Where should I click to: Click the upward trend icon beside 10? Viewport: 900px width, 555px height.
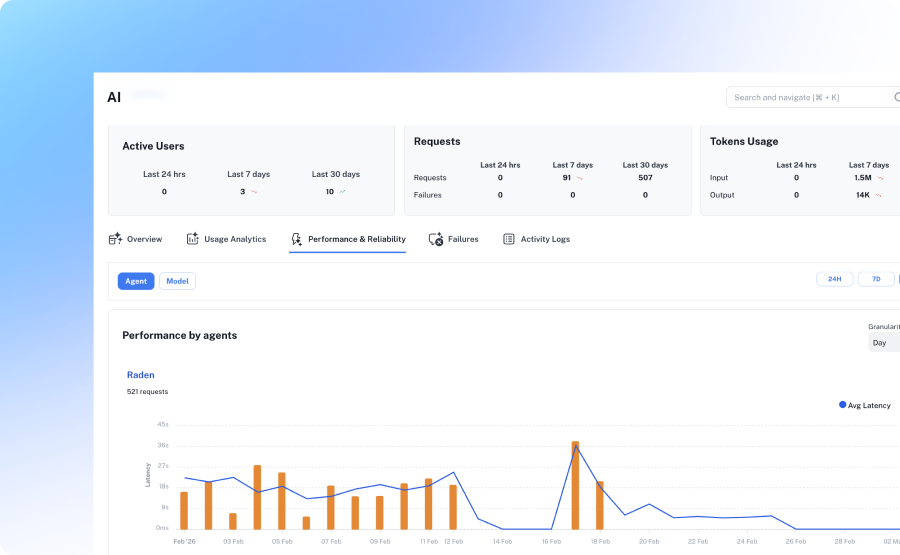click(342, 192)
